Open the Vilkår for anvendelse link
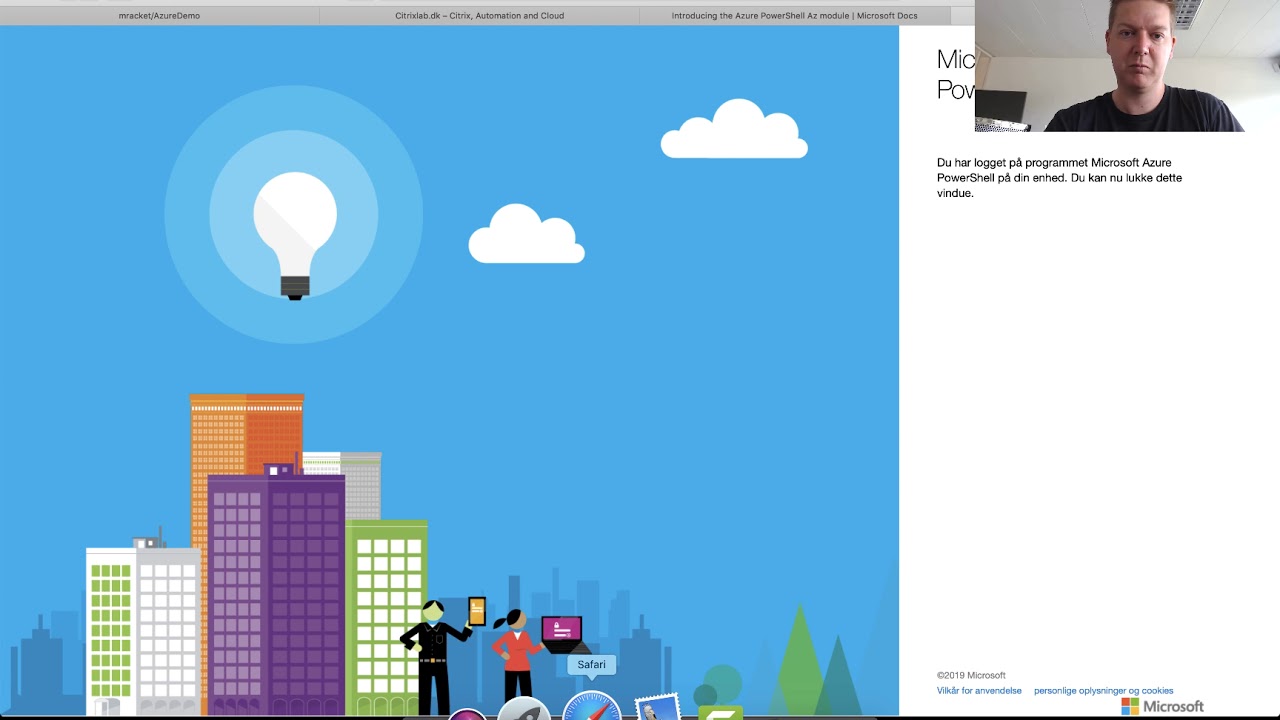The width and height of the screenshot is (1280, 720). (x=979, y=691)
